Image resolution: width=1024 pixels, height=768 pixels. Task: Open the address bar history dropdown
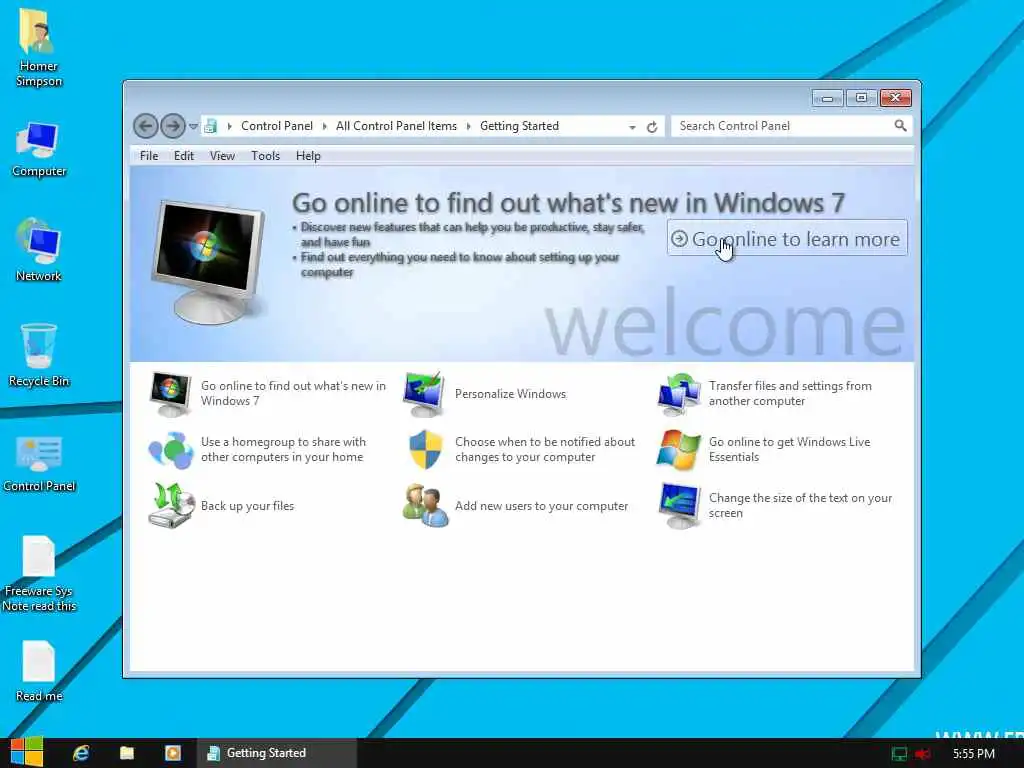[632, 127]
